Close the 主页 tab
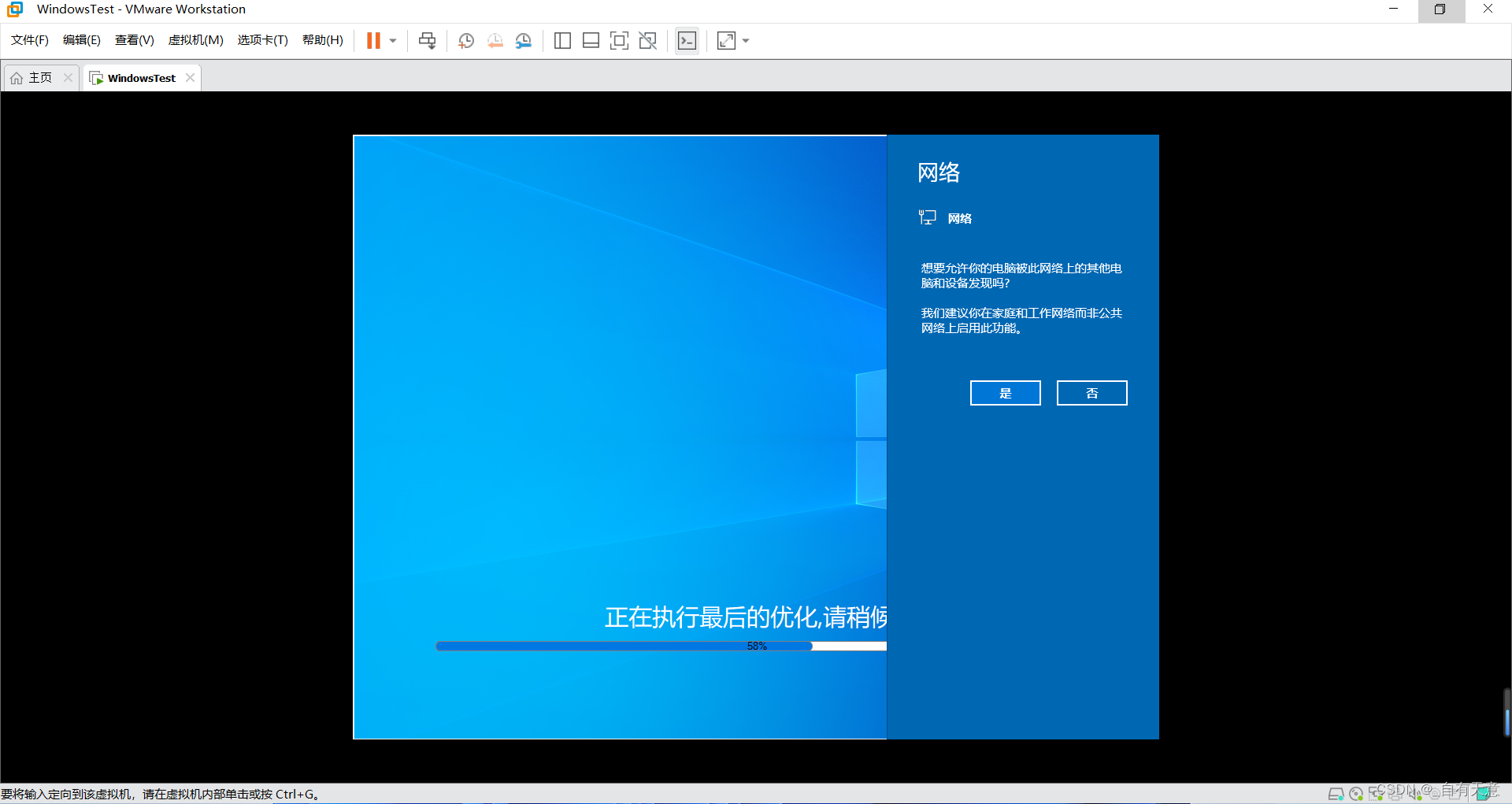Screen dimensions: 1512x804 (x=68, y=78)
